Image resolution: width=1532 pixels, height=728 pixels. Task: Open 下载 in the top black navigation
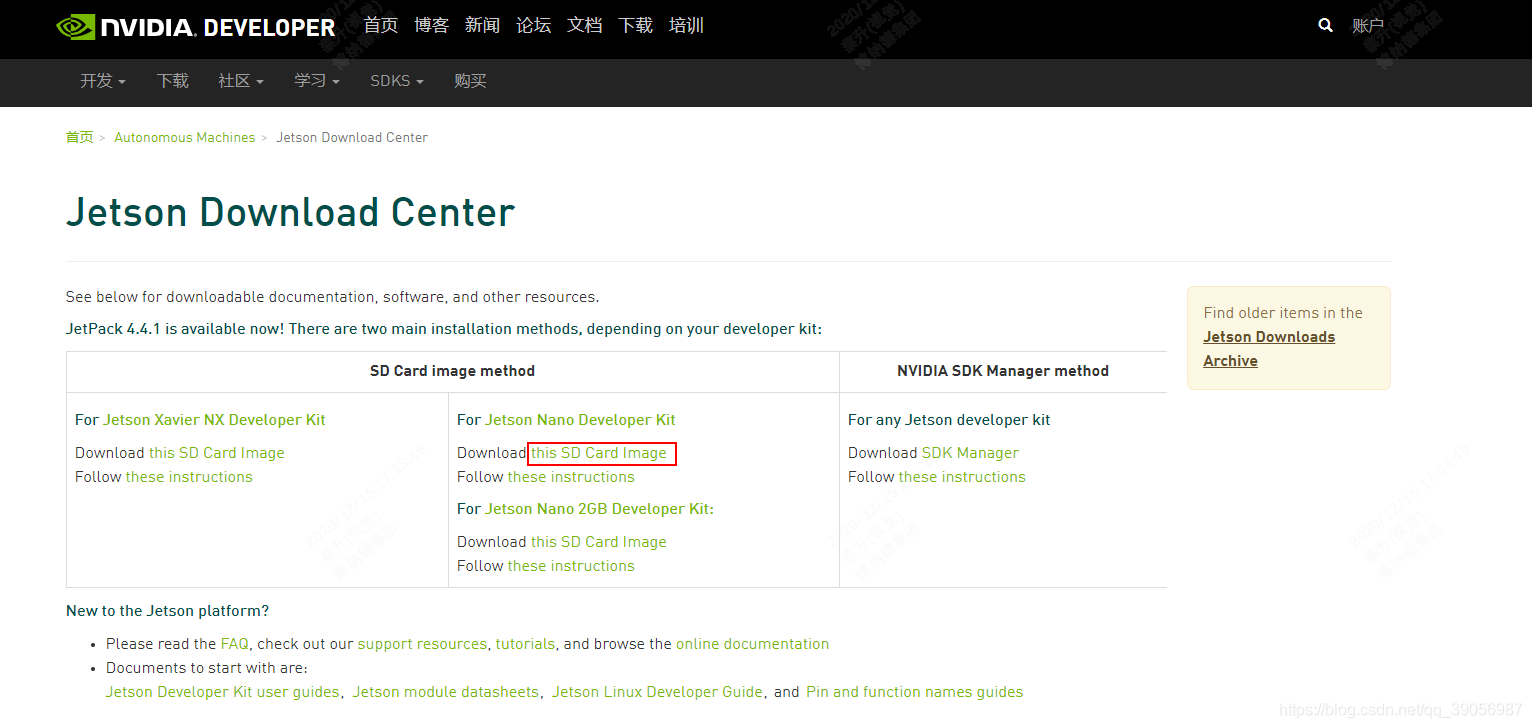[x=636, y=25]
